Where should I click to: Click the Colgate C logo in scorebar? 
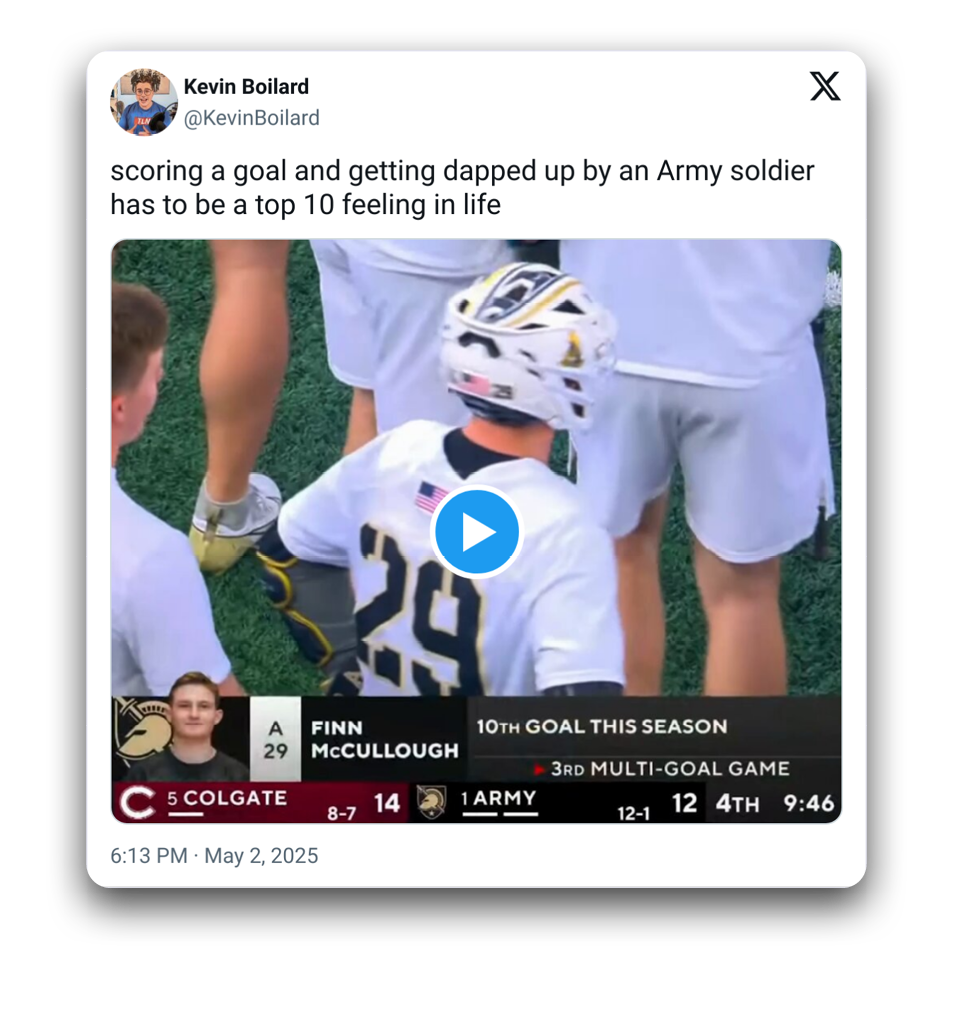[135, 803]
